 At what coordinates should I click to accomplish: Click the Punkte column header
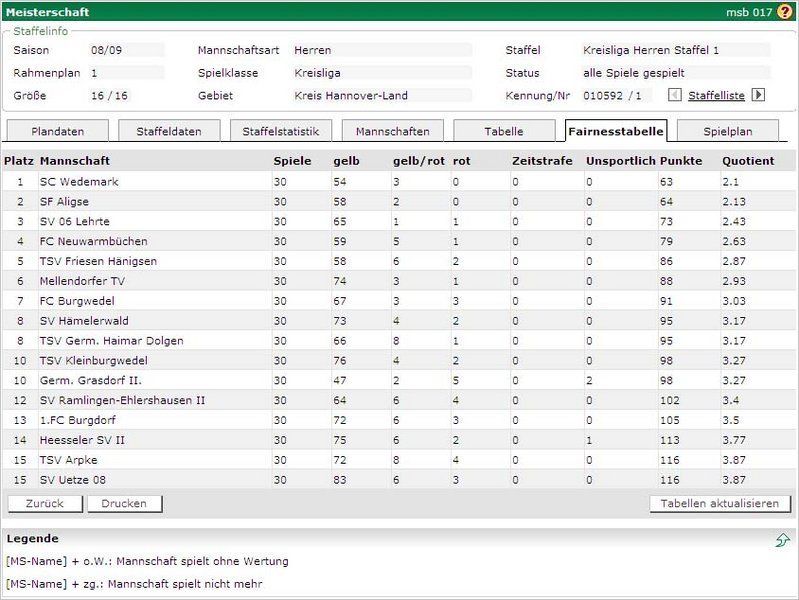pyautogui.click(x=681, y=160)
